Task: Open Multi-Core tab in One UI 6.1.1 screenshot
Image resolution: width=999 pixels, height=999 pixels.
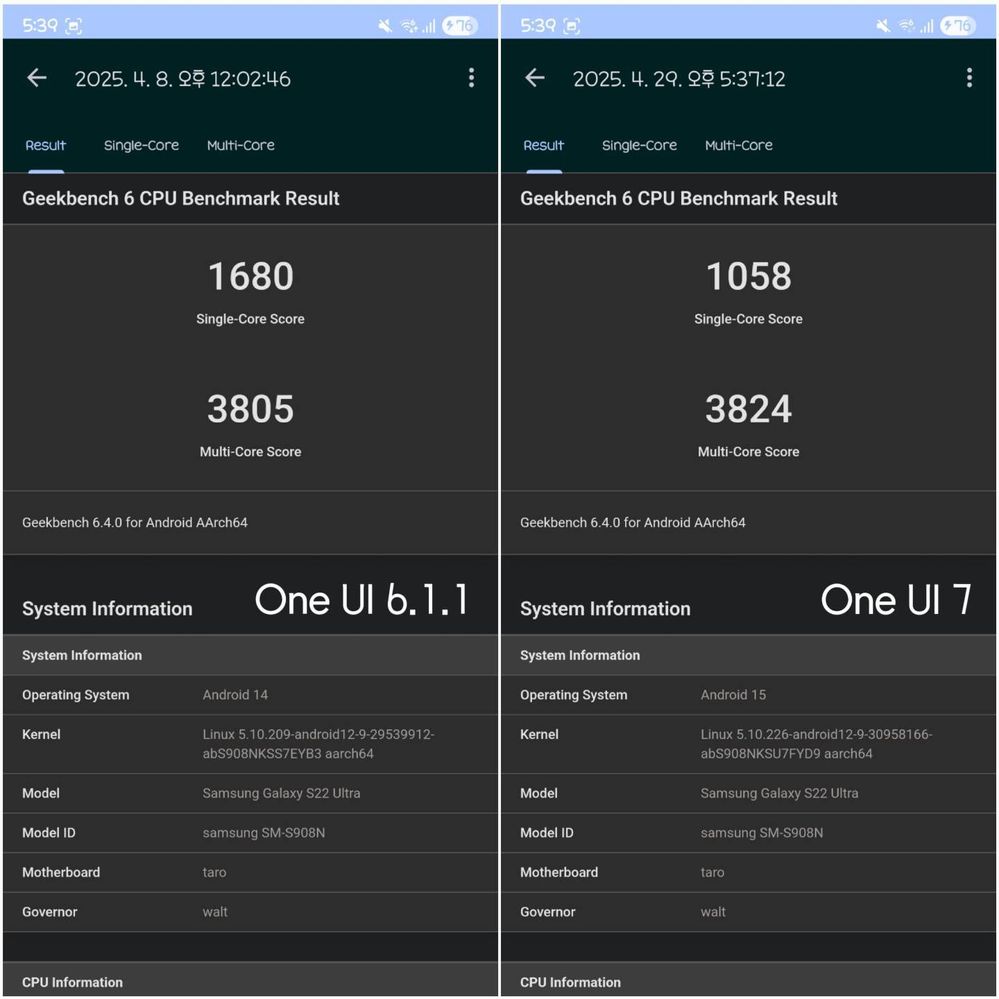Action: point(241,145)
